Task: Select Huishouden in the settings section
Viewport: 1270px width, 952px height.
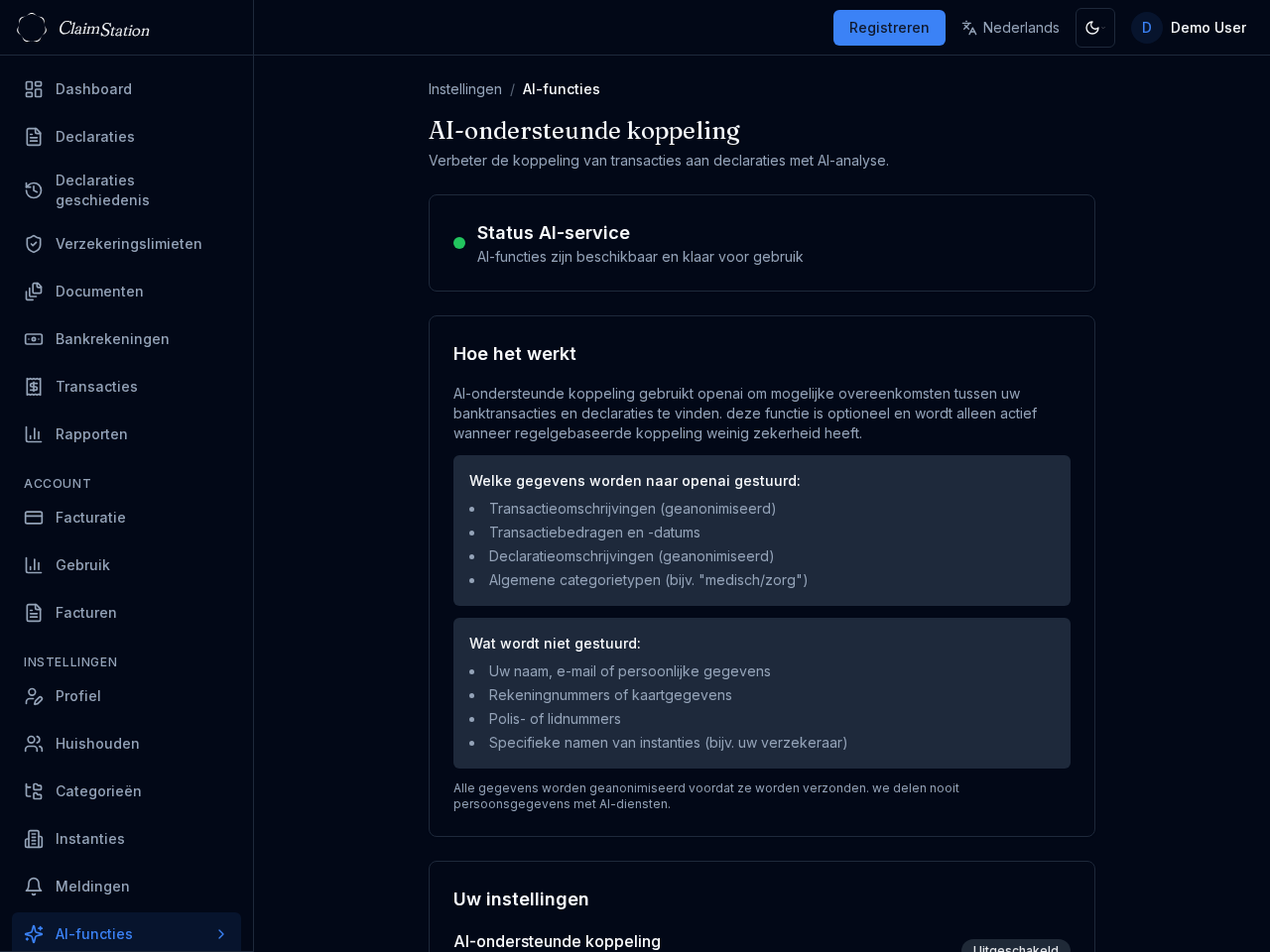Action: tap(97, 744)
